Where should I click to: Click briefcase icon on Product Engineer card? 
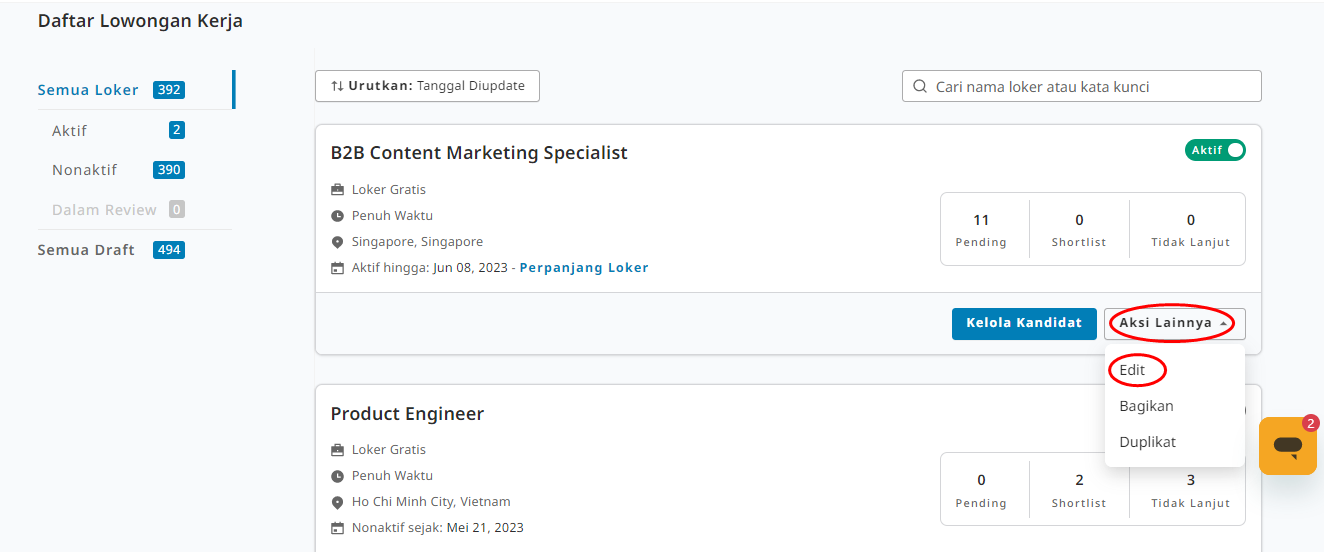click(337, 450)
